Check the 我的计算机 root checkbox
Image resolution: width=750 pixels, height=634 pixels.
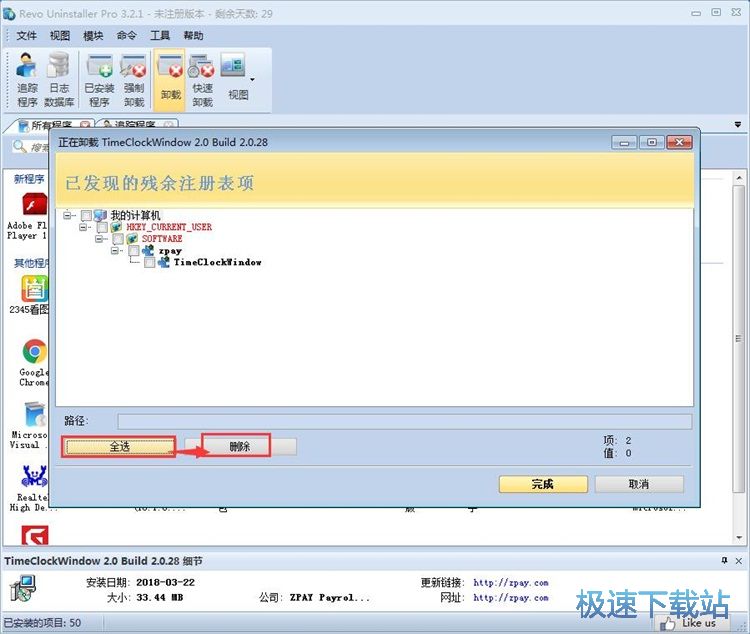click(86, 215)
